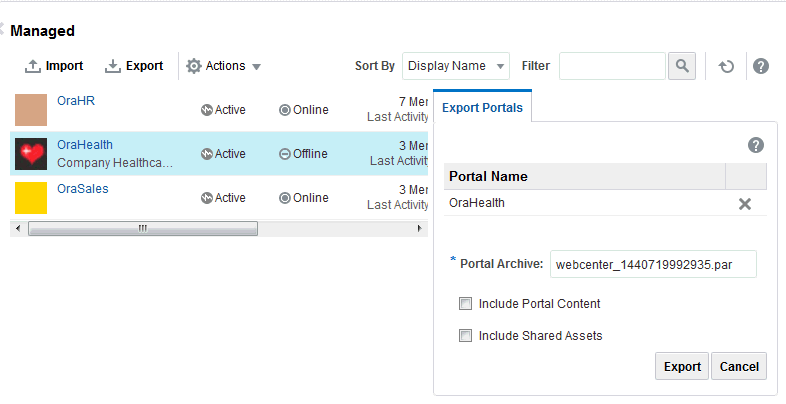This screenshot has width=786, height=404.
Task: Open the Actions dropdown menu
Action: click(224, 66)
